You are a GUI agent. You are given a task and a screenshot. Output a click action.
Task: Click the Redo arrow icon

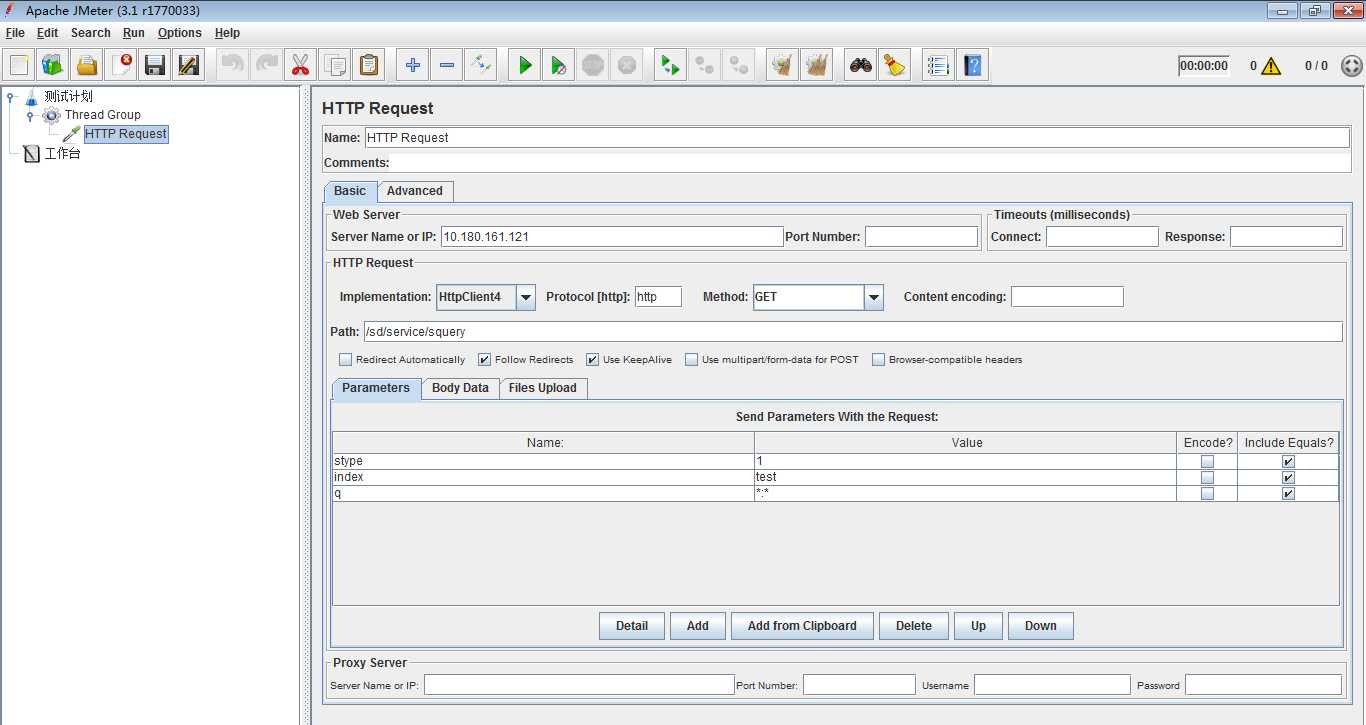267,66
